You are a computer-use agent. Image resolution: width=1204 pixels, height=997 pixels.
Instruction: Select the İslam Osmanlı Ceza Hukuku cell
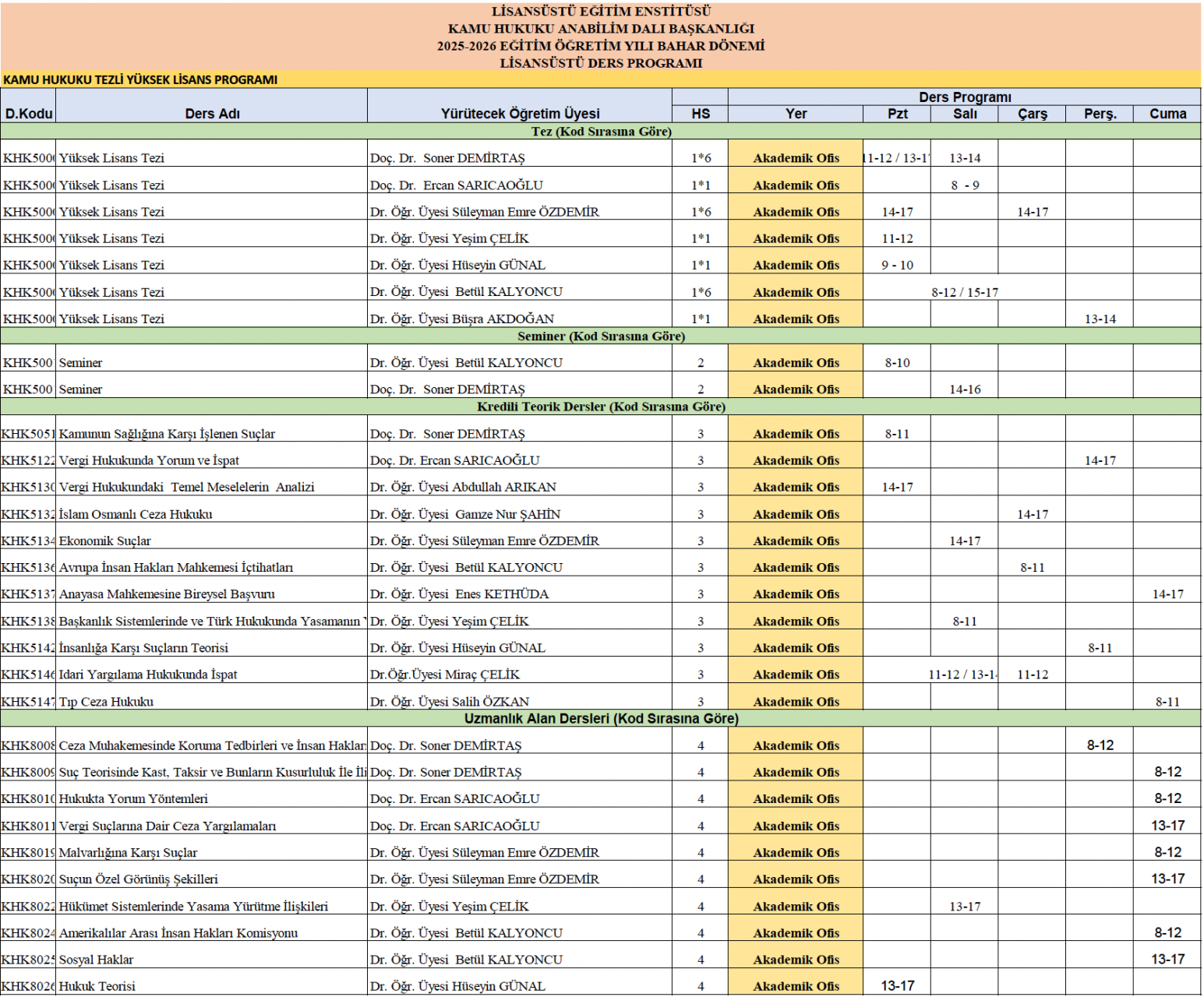pyautogui.click(x=136, y=514)
